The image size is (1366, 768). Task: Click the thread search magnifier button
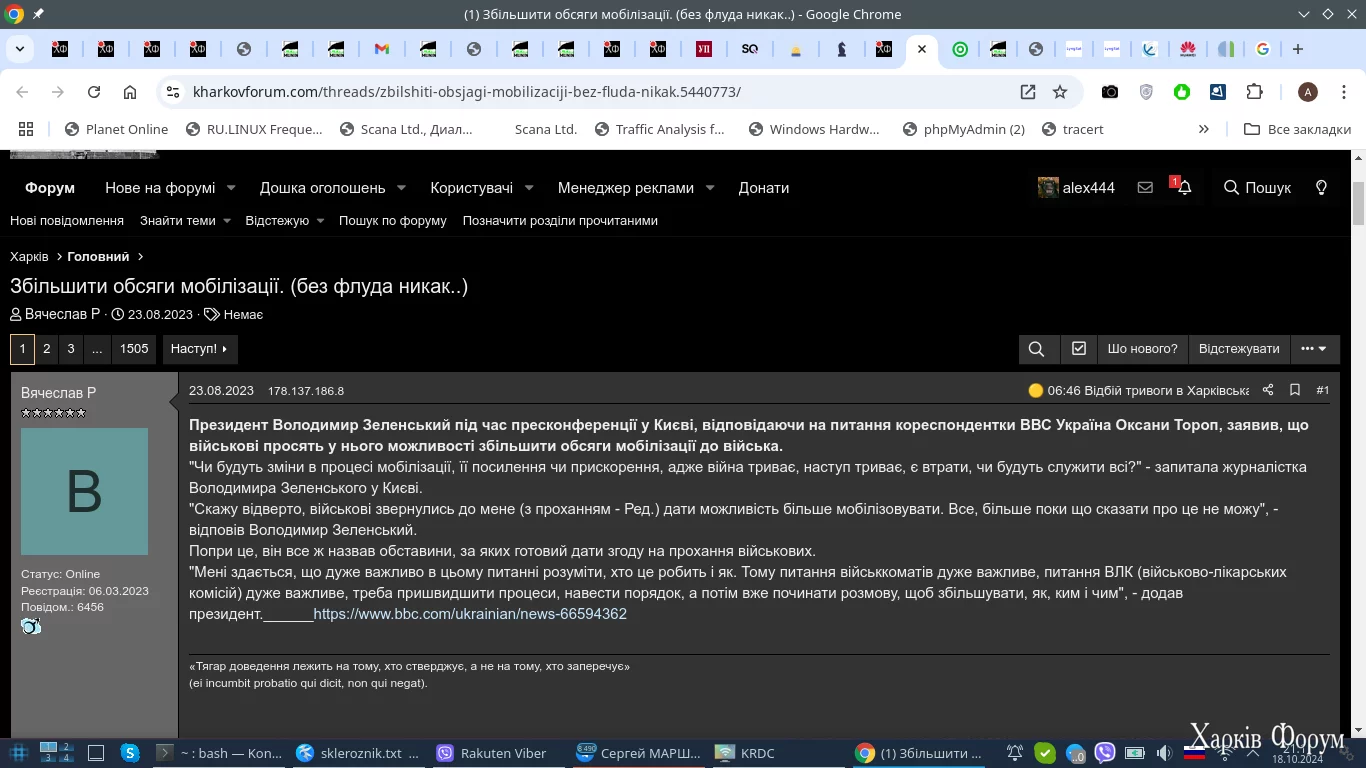tap(1036, 349)
